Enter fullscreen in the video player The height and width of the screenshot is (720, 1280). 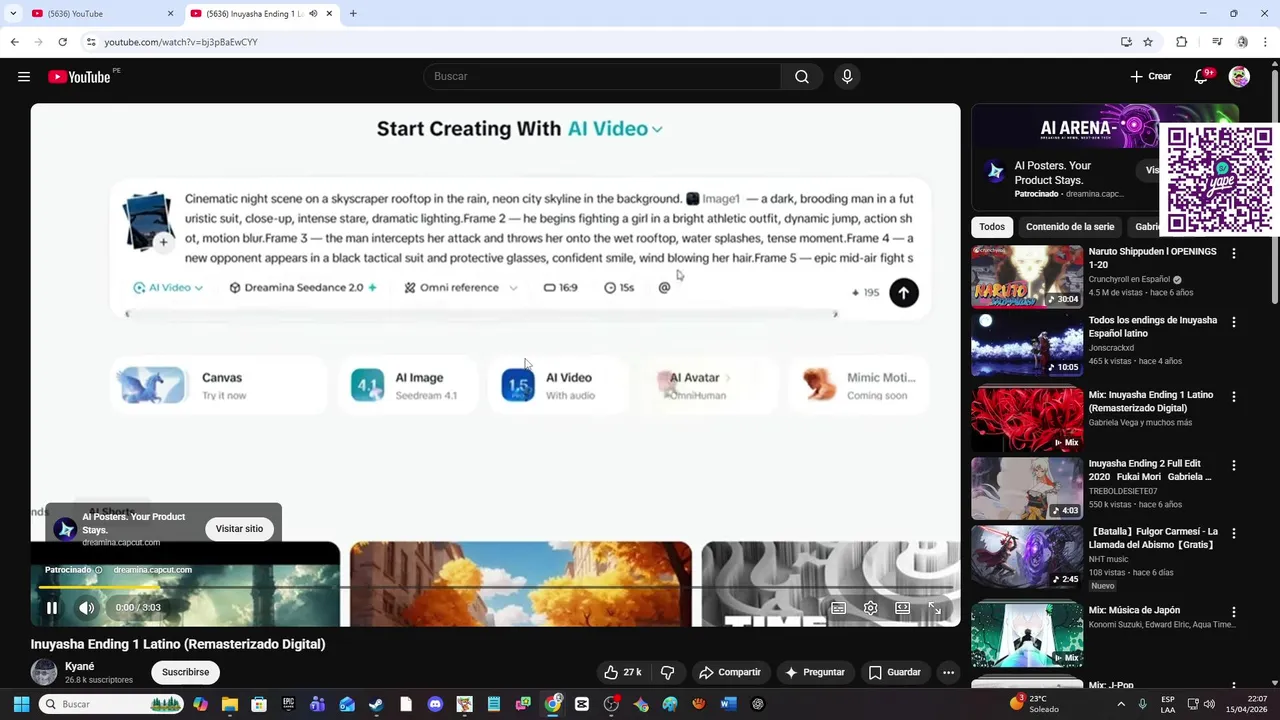click(x=934, y=608)
